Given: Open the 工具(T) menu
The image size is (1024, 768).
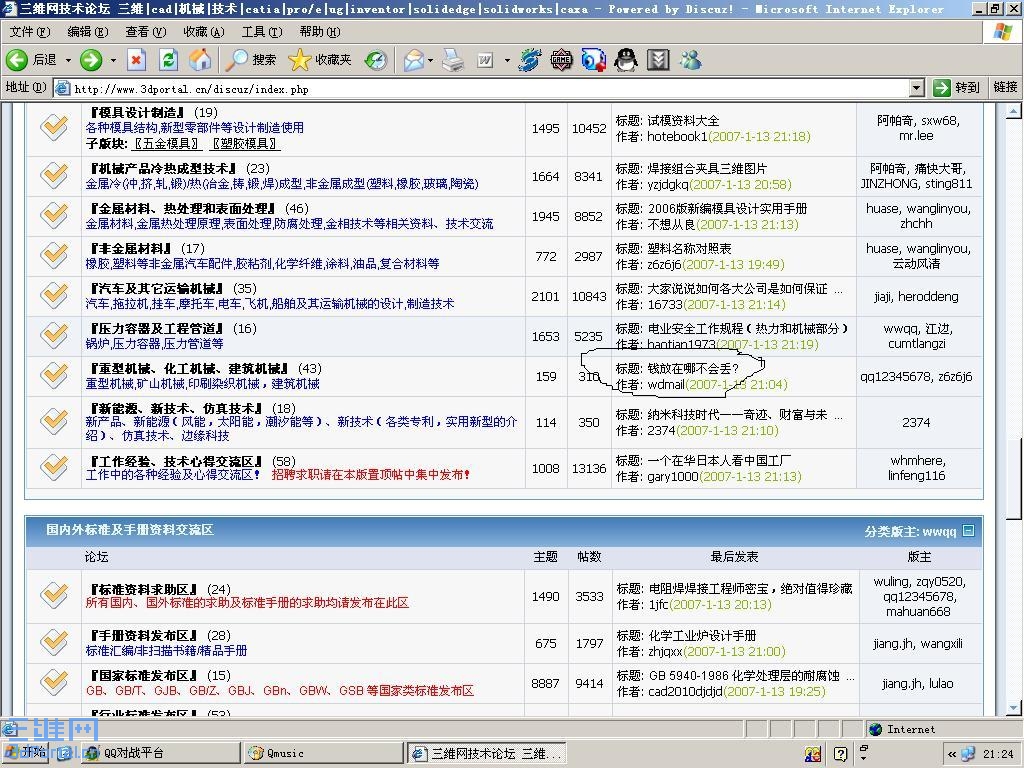Looking at the screenshot, I should [262, 31].
